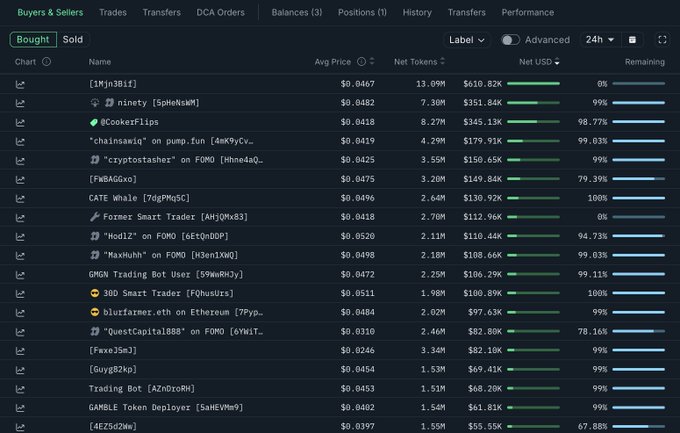
Task: Open the Performance tab
Action: [528, 13]
